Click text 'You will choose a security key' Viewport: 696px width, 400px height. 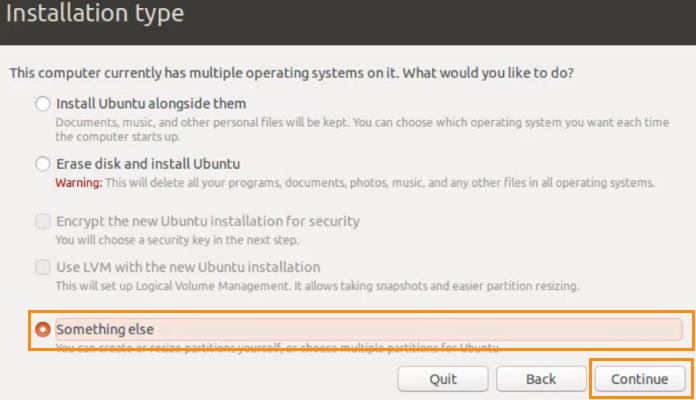pyautogui.click(x=177, y=240)
